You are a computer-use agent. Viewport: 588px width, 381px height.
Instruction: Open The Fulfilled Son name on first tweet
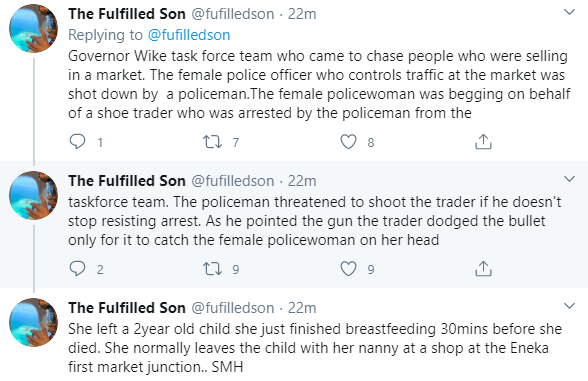tap(127, 14)
